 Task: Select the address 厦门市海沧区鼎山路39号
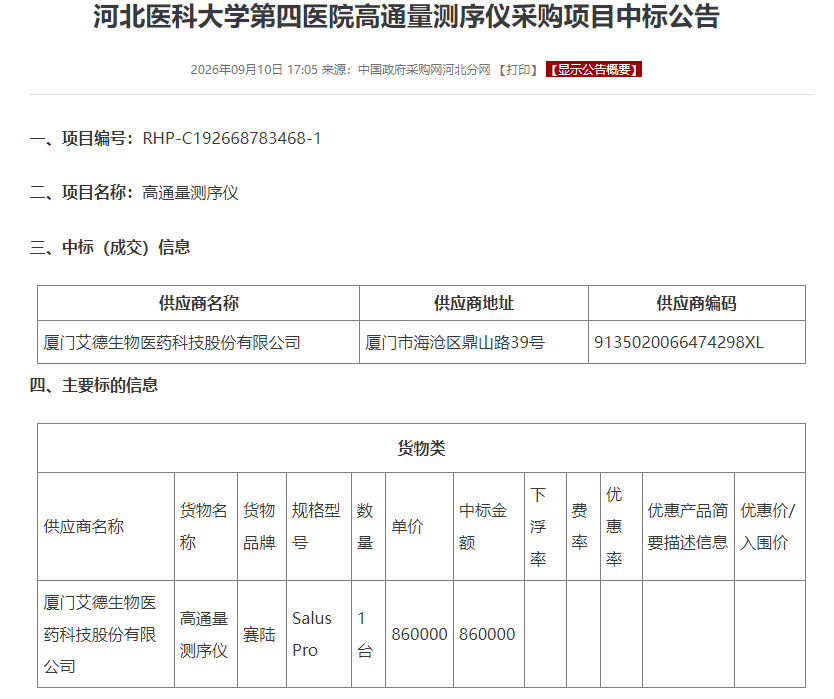[x=455, y=343]
